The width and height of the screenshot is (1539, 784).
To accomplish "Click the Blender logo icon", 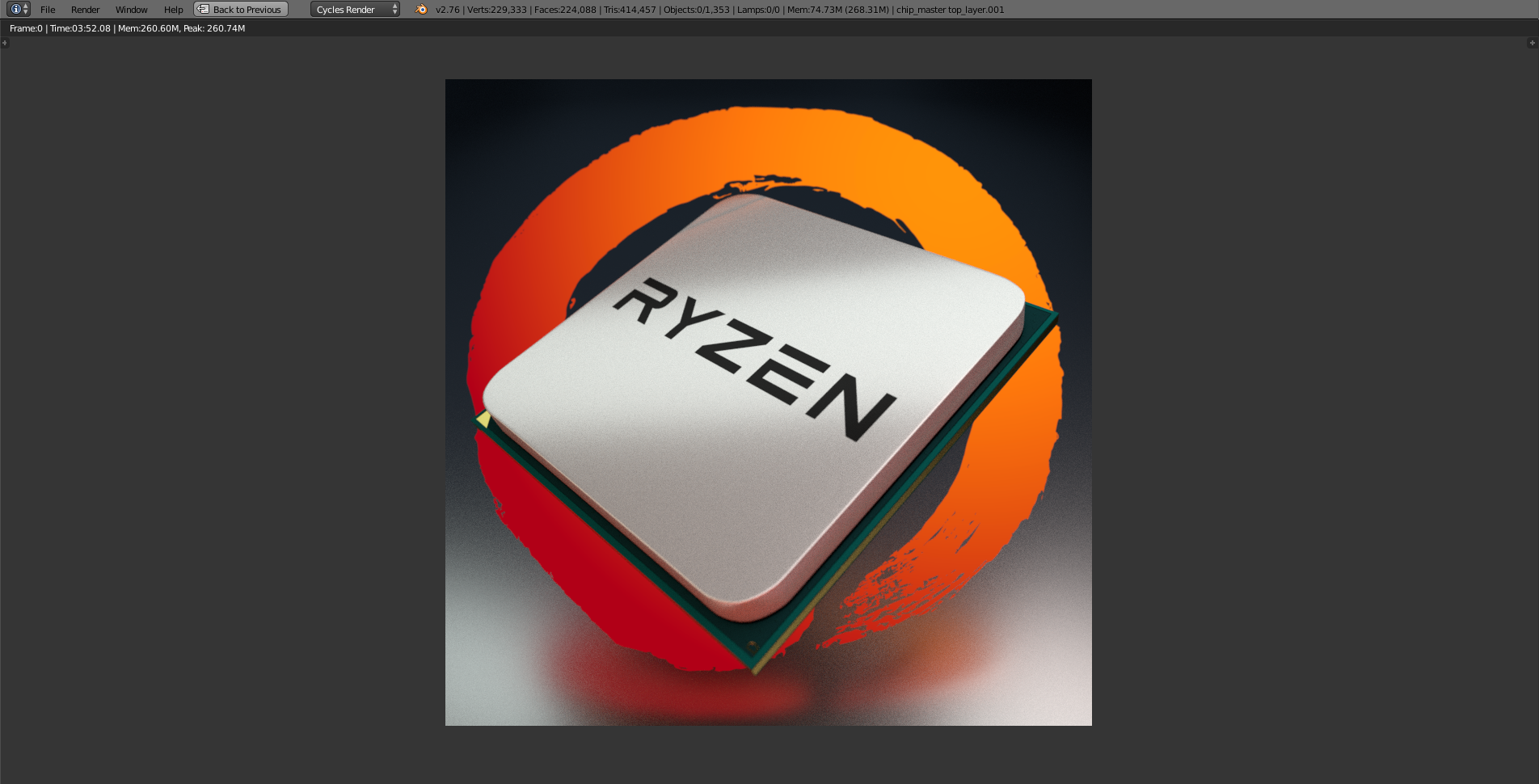I will pyautogui.click(x=420, y=10).
